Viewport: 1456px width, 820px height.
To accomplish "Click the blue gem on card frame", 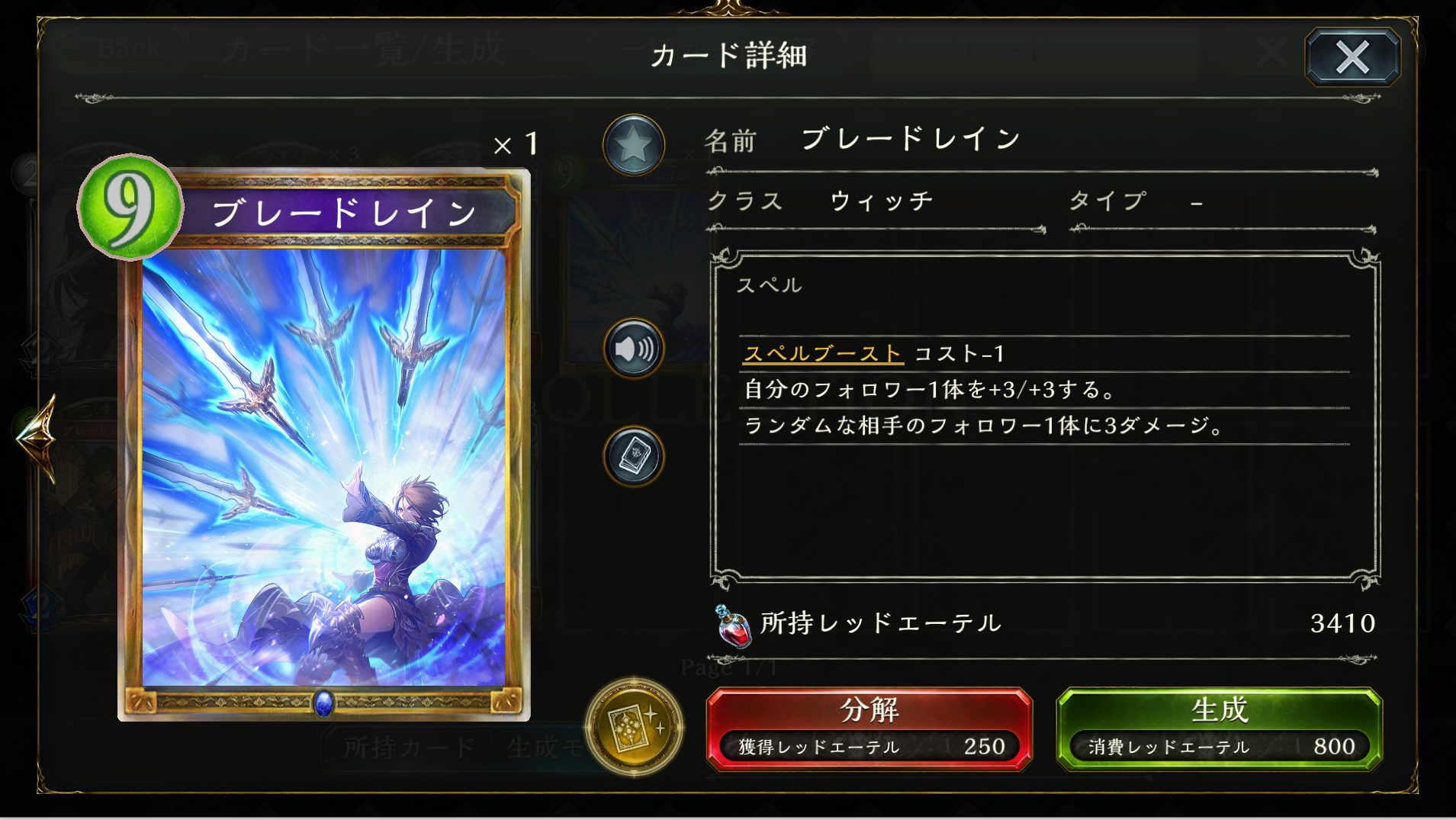I will [x=323, y=703].
